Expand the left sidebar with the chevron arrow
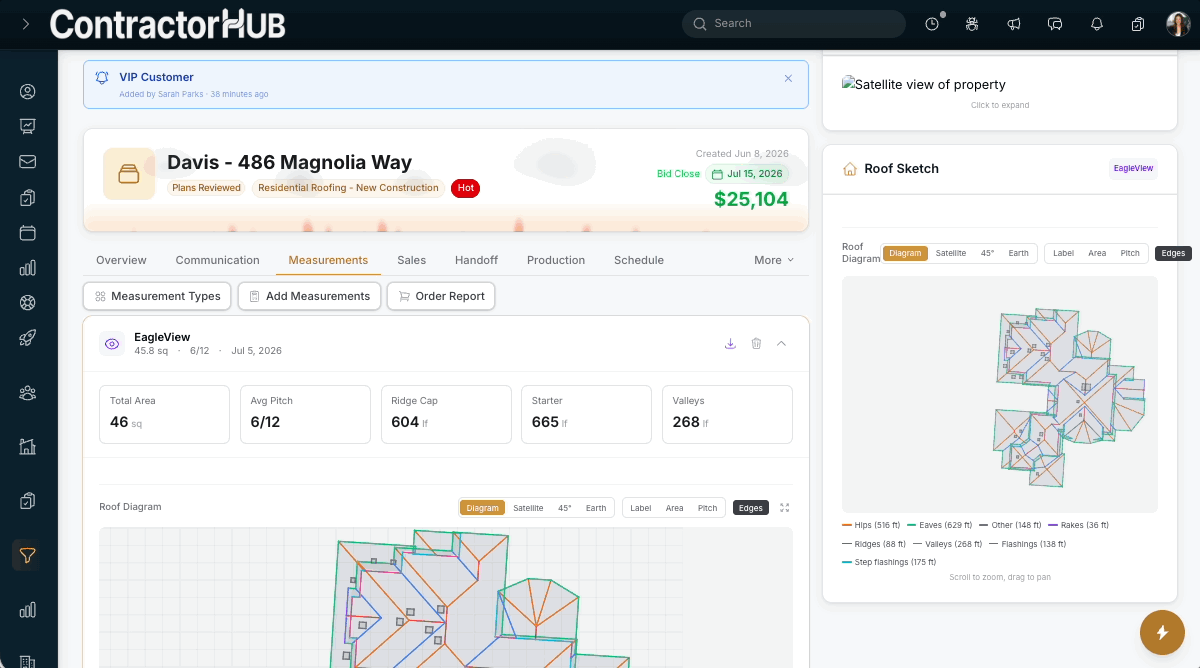1200x668 pixels. click(x=26, y=24)
